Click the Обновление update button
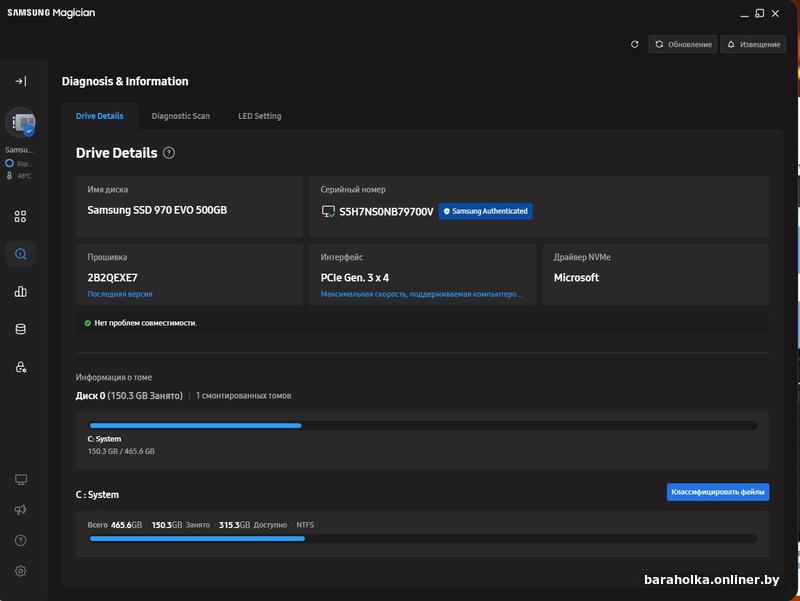 (x=683, y=45)
